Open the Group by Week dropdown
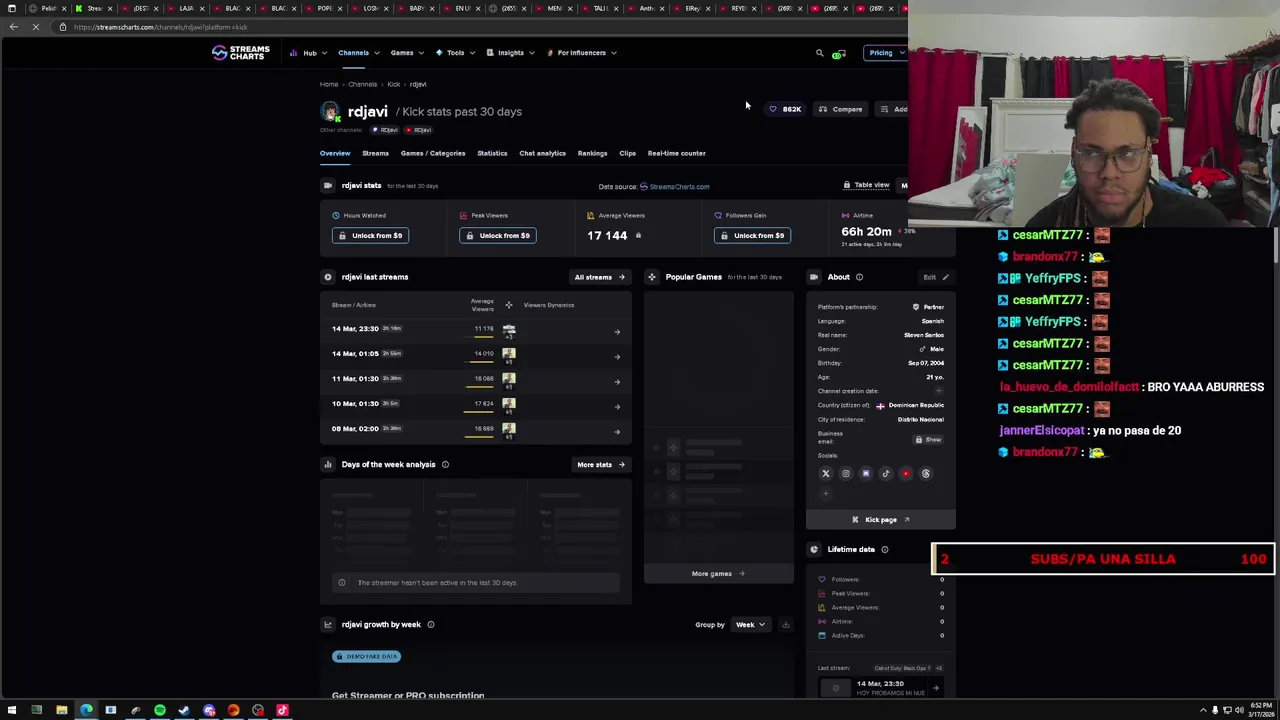This screenshot has height=720, width=1280. coord(749,625)
